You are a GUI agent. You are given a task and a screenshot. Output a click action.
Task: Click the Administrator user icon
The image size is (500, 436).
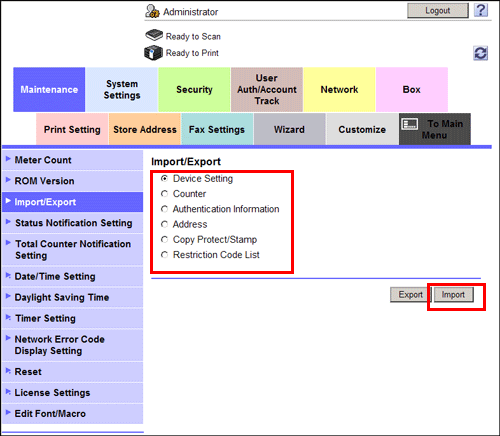click(152, 11)
